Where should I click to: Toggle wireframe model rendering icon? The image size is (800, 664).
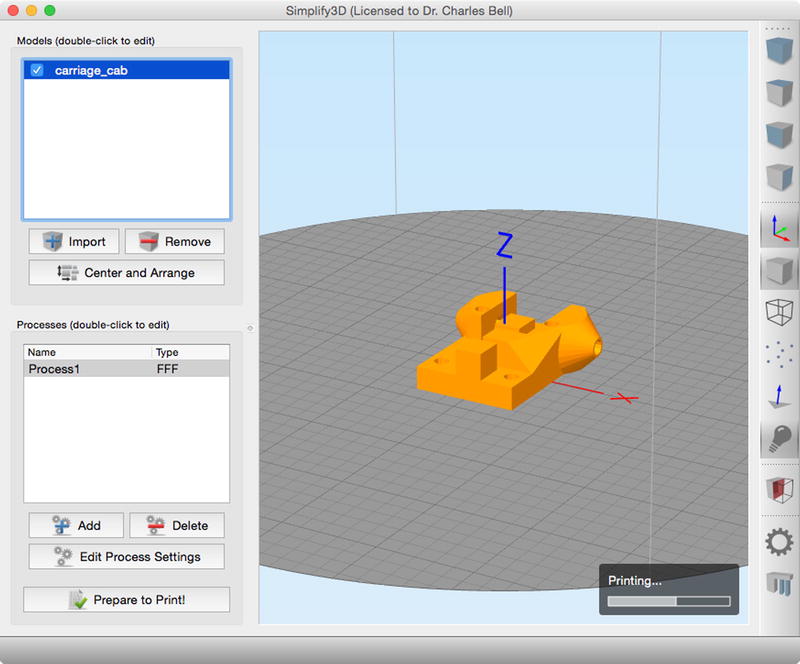779,312
